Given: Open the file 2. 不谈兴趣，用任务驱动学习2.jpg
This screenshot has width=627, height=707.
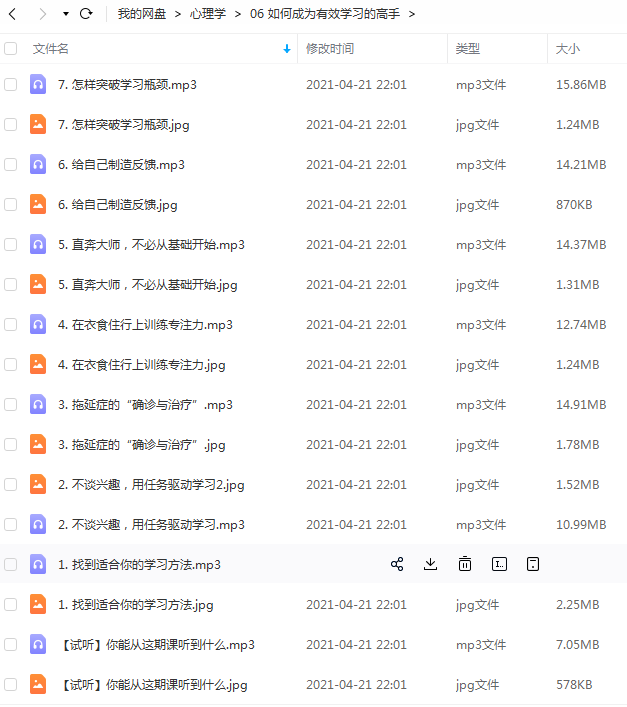Looking at the screenshot, I should click(x=151, y=485).
